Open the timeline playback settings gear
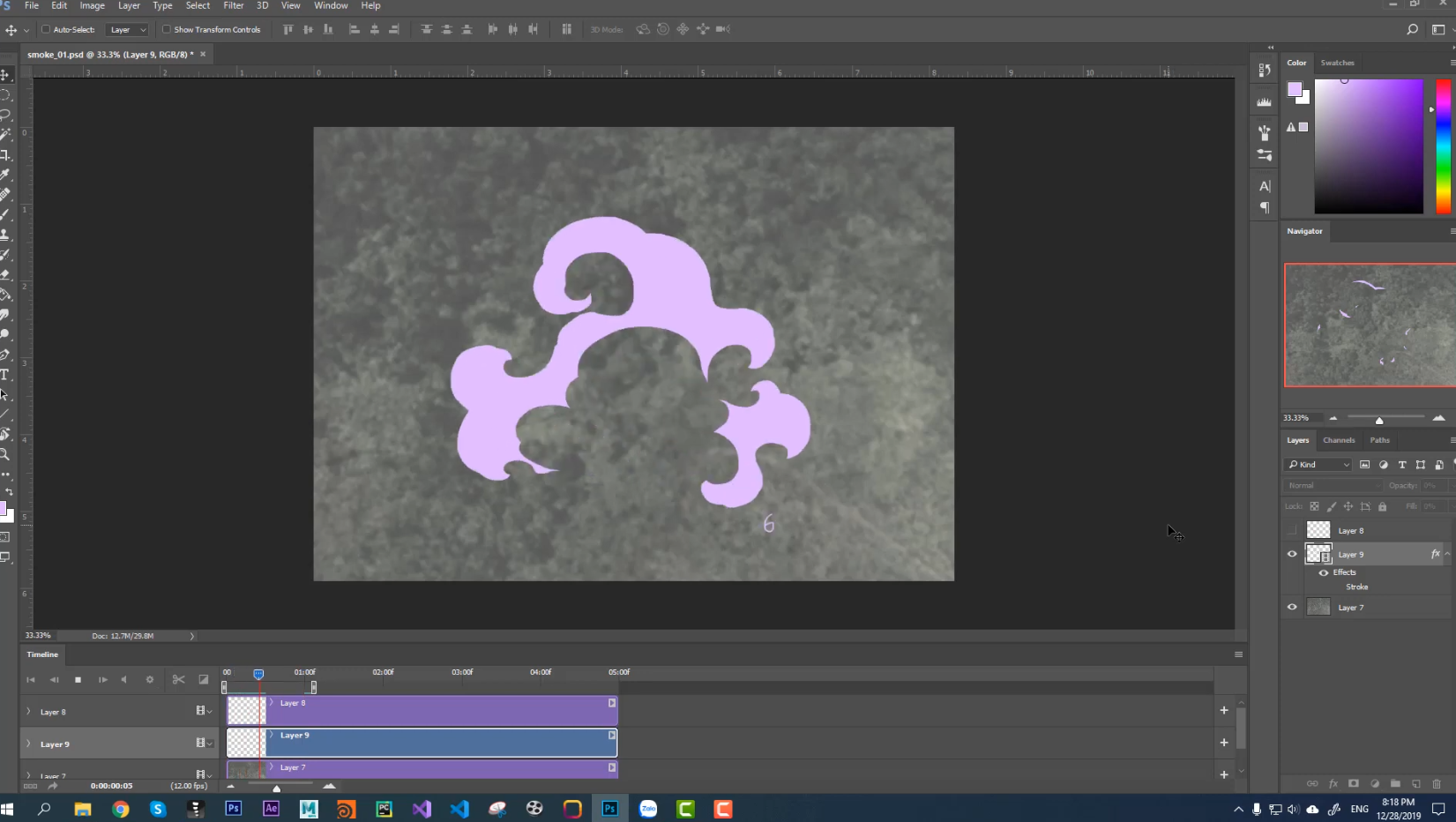 click(149, 679)
